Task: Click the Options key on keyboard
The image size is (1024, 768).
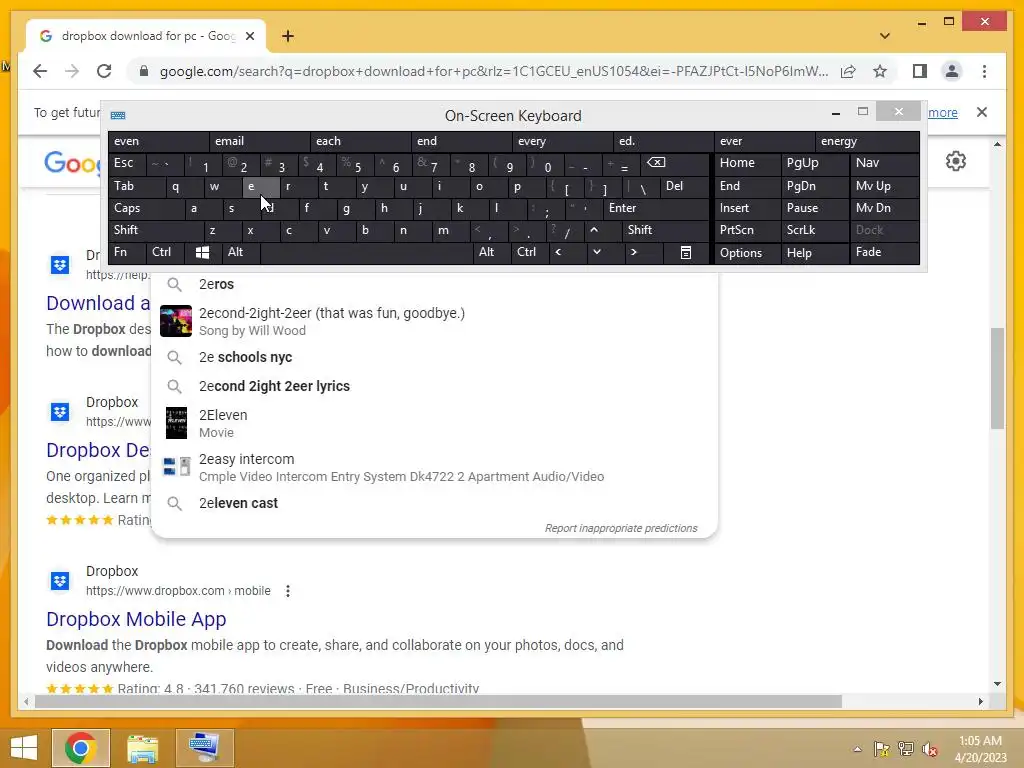Action: click(747, 252)
